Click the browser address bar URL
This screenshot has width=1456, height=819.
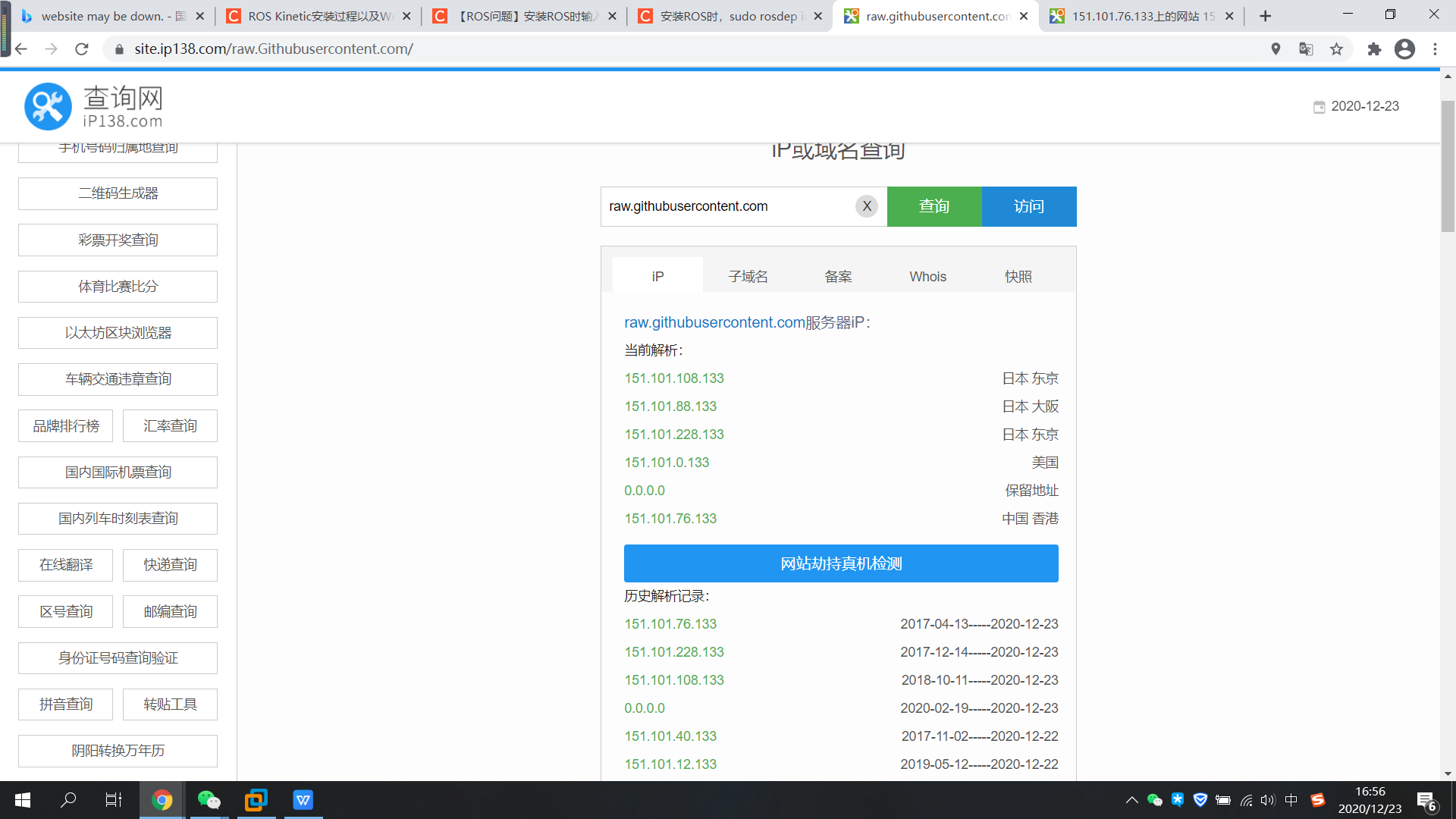point(274,49)
